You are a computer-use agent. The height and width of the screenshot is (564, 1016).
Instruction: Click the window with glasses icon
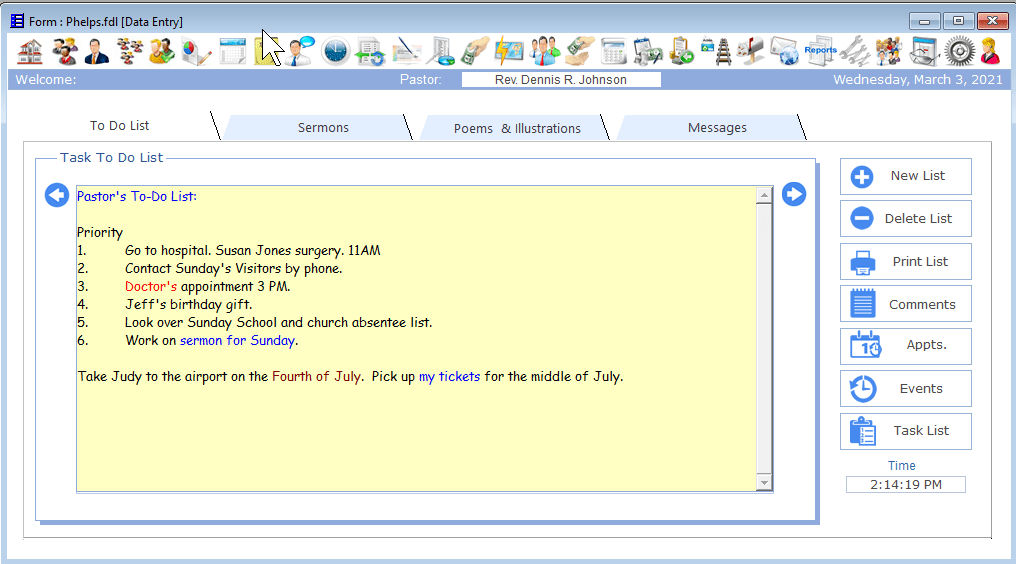point(924,51)
